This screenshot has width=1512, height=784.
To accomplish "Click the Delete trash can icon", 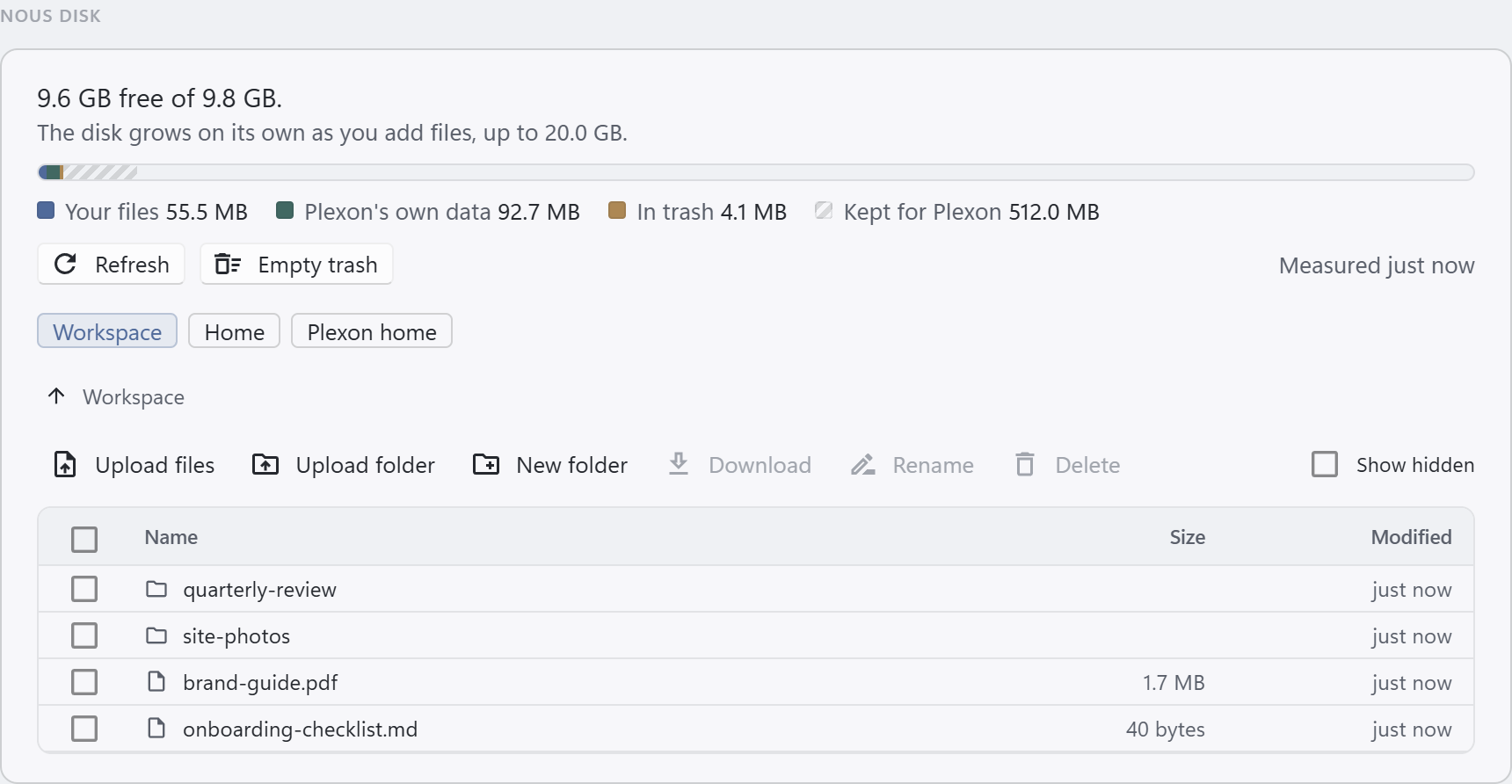I will point(1025,464).
